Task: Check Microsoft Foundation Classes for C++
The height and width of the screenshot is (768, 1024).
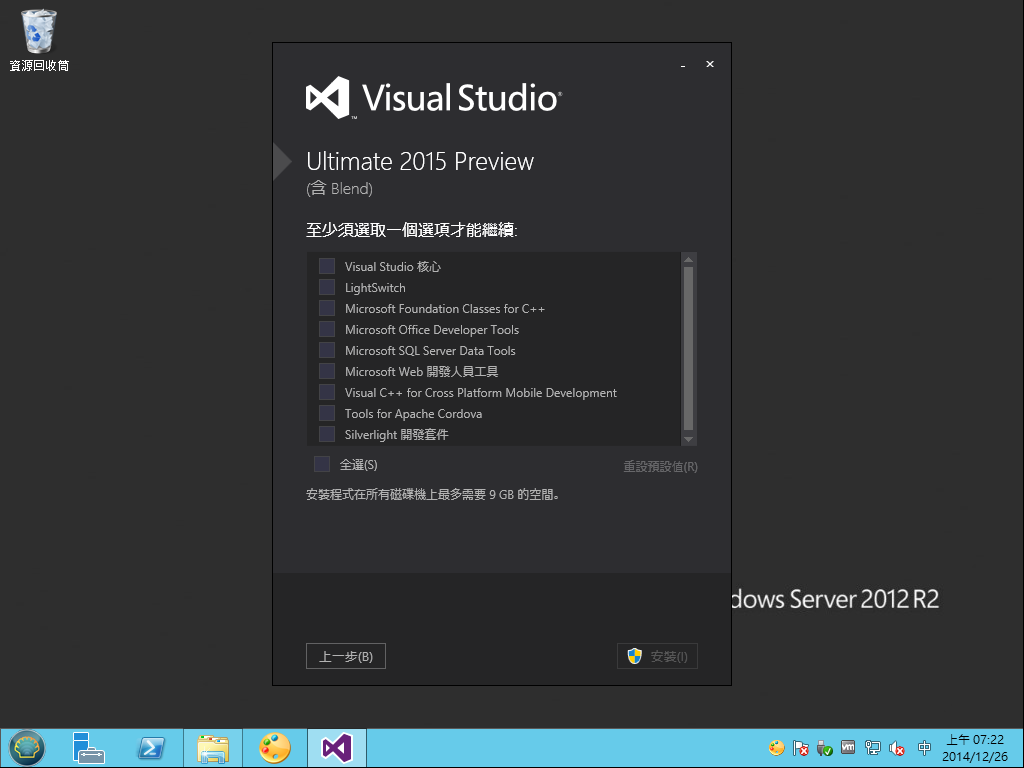Action: [327, 308]
